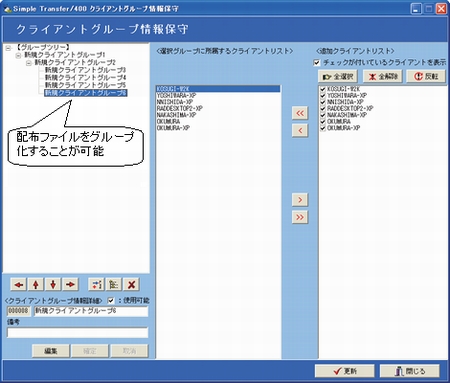Viewport: 450px width, 383px height.
Task: Minimize the Simple Transfer/400 window
Action: click(x=416, y=8)
